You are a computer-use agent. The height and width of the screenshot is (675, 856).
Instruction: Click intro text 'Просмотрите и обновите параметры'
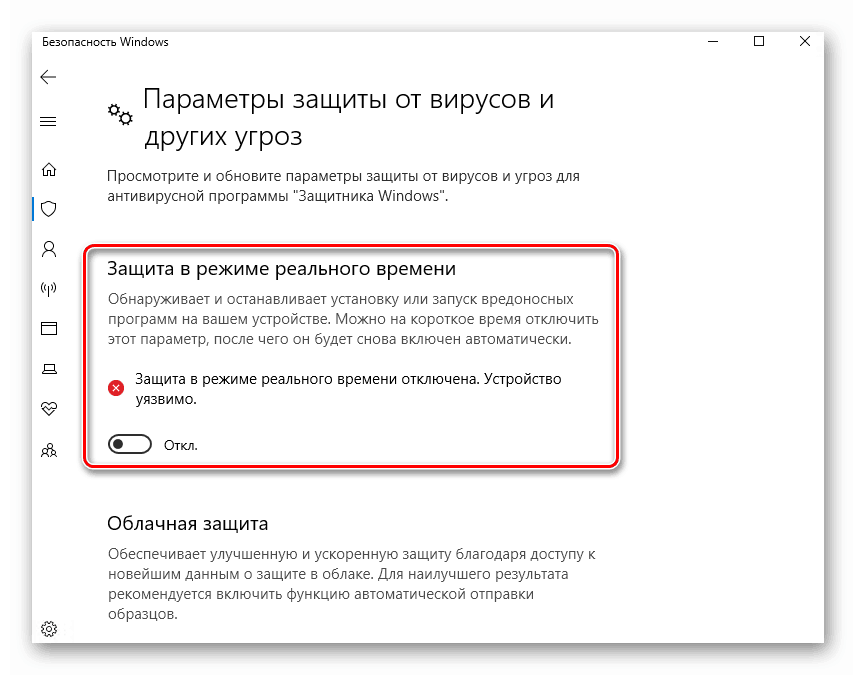pos(343,186)
